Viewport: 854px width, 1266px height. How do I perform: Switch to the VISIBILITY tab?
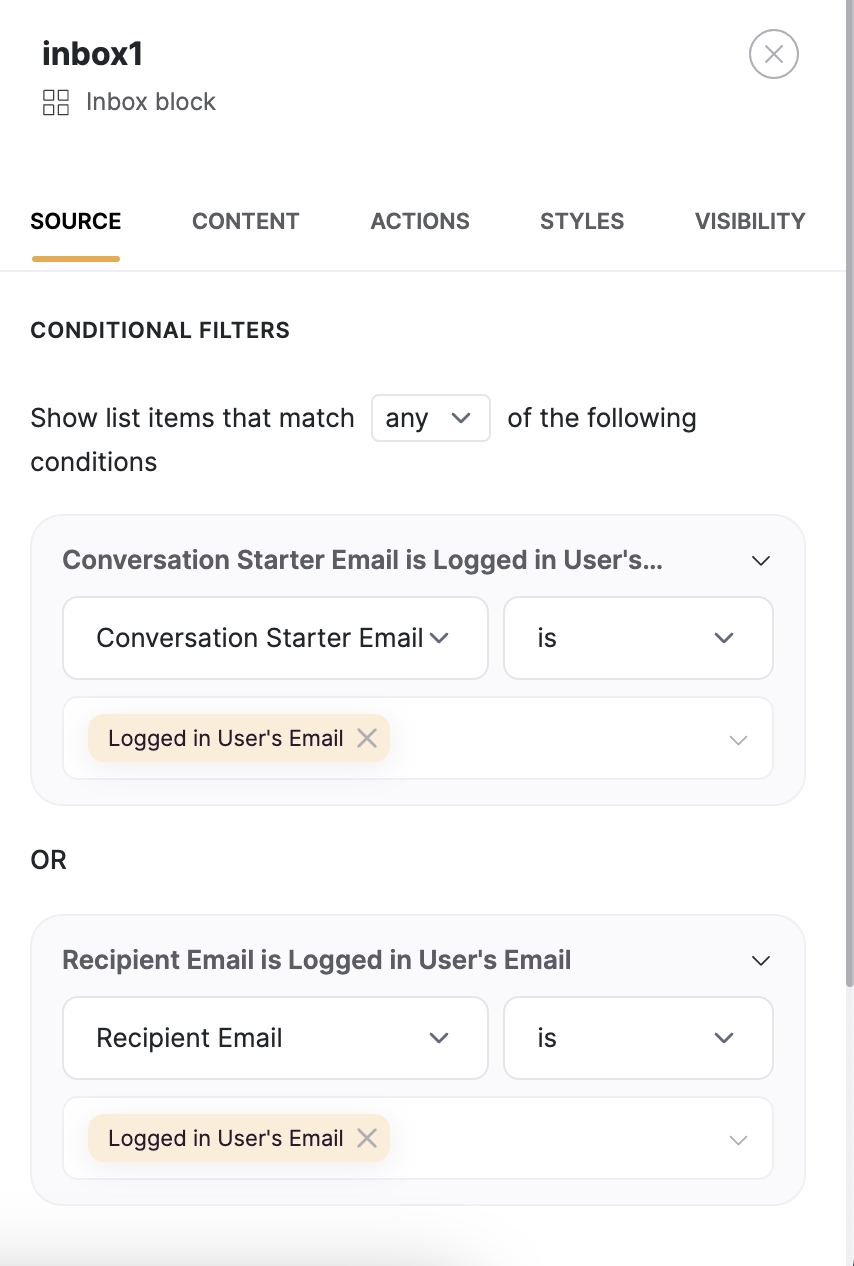click(750, 221)
